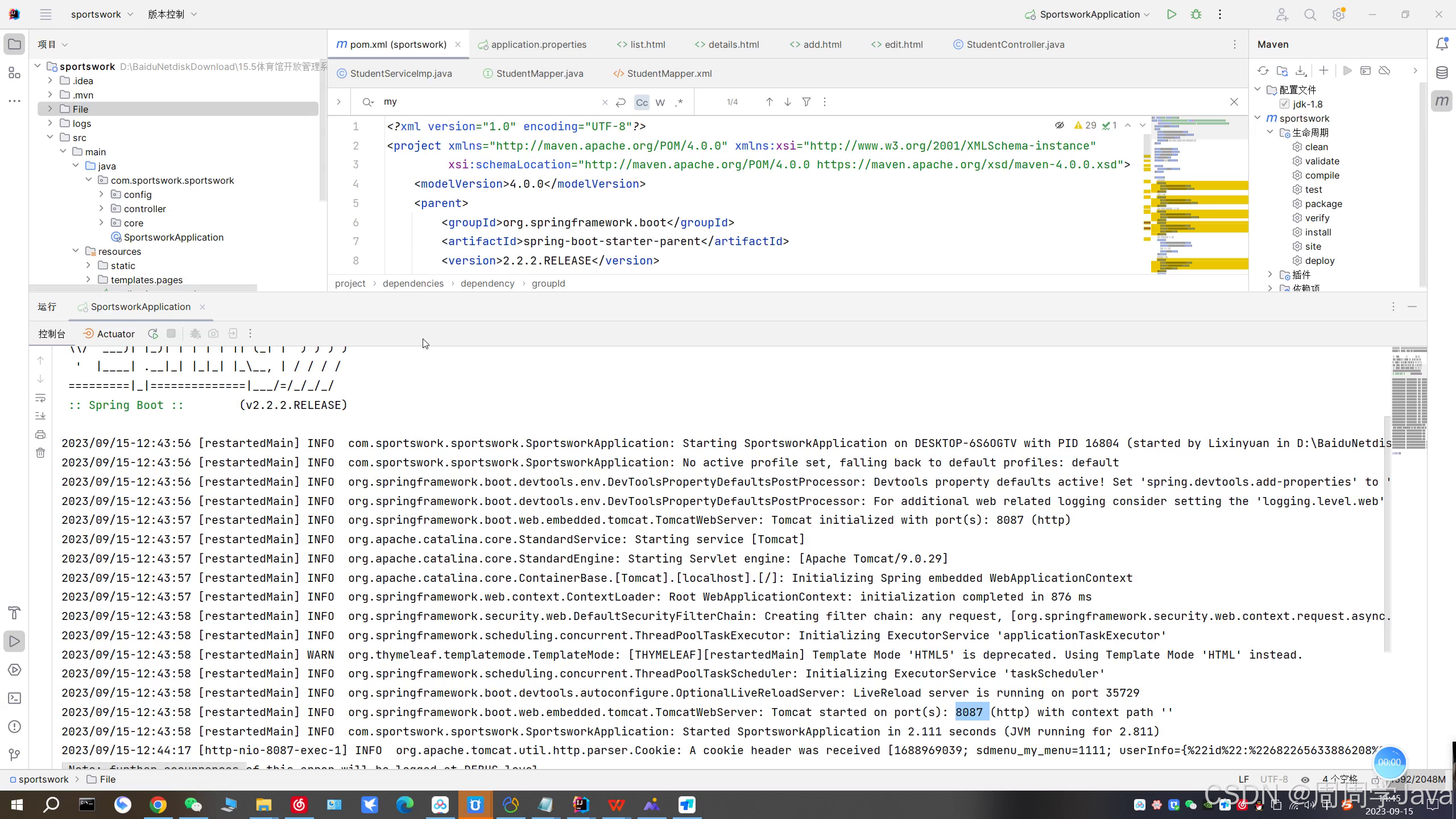Run SportsworkApplication with the green play icon
This screenshot has height=819, width=1456.
coord(1171,15)
